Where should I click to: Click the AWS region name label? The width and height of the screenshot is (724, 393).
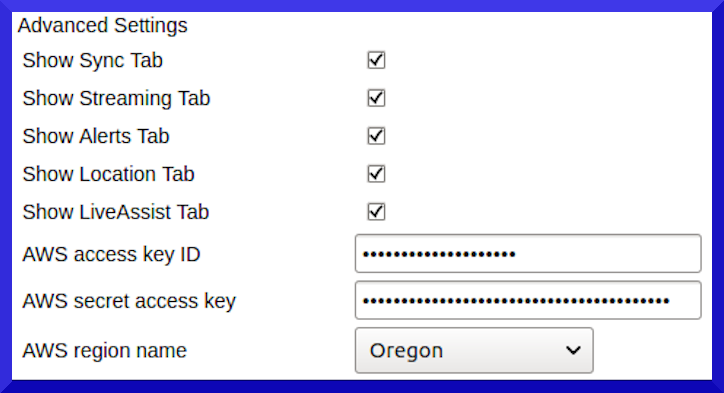click(x=105, y=351)
